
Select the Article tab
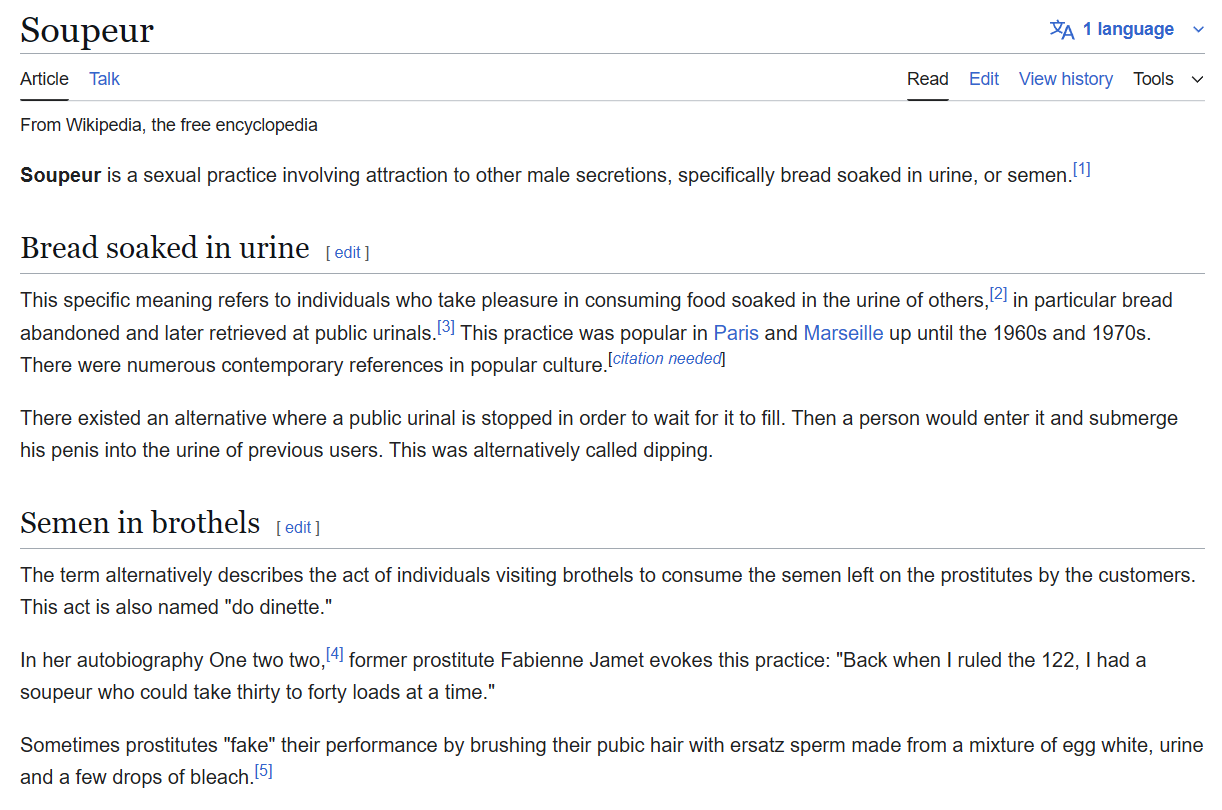(x=44, y=79)
